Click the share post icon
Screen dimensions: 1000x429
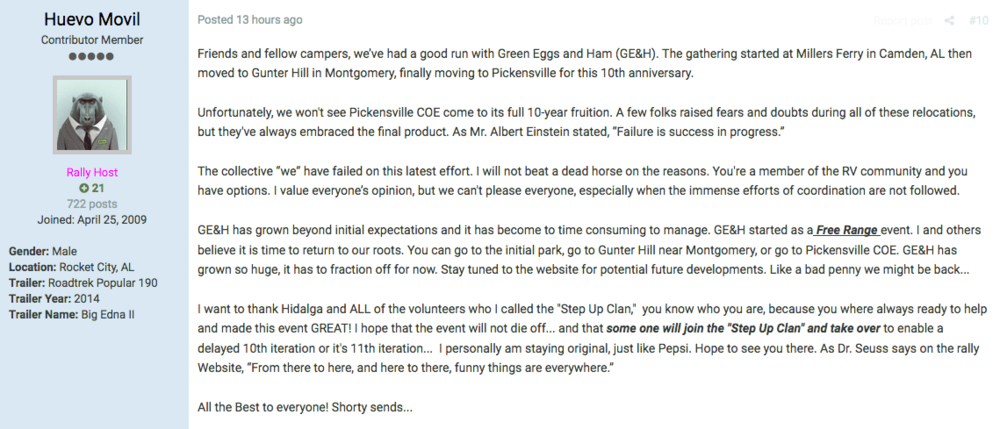(x=949, y=20)
